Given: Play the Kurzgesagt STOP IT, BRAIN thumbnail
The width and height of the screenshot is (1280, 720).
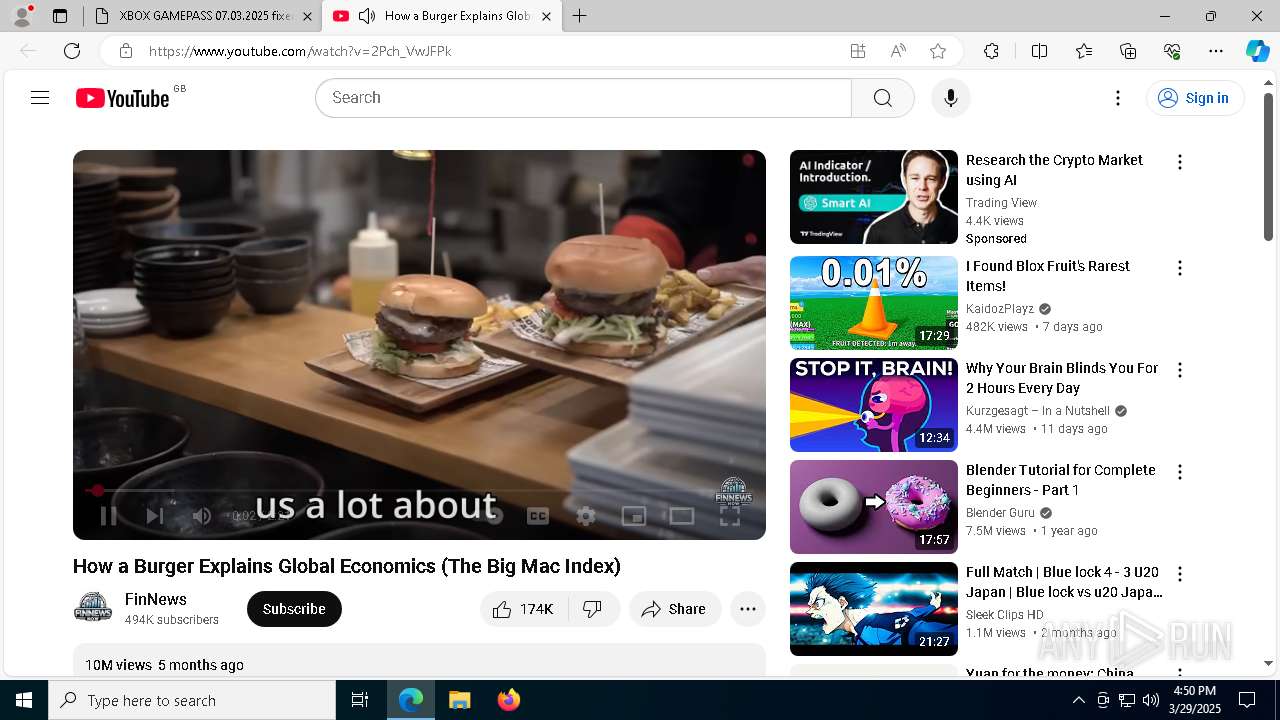Looking at the screenshot, I should [x=874, y=405].
